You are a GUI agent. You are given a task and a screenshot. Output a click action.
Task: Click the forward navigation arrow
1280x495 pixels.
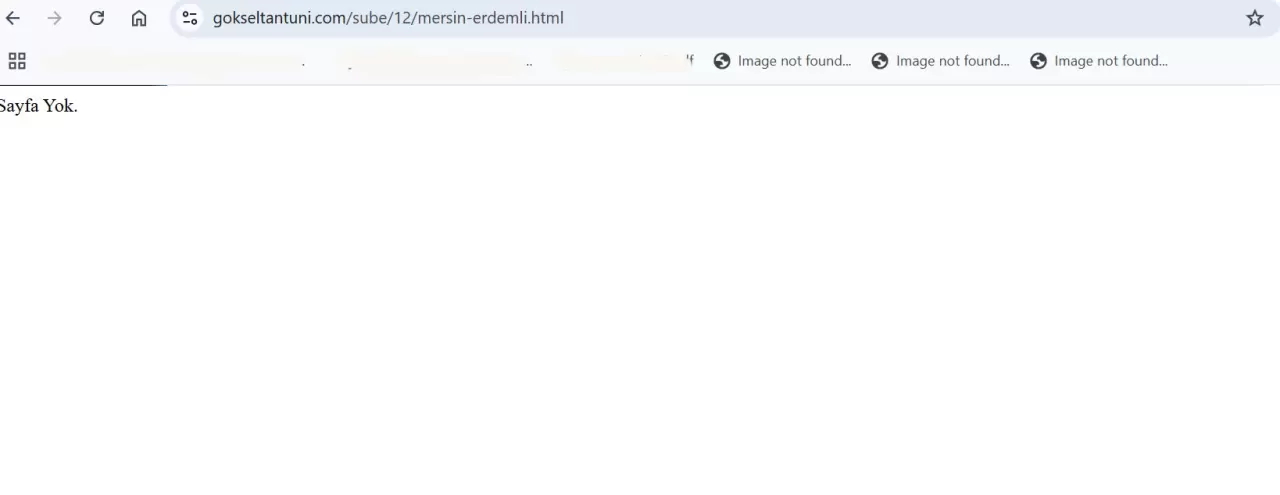click(x=55, y=18)
